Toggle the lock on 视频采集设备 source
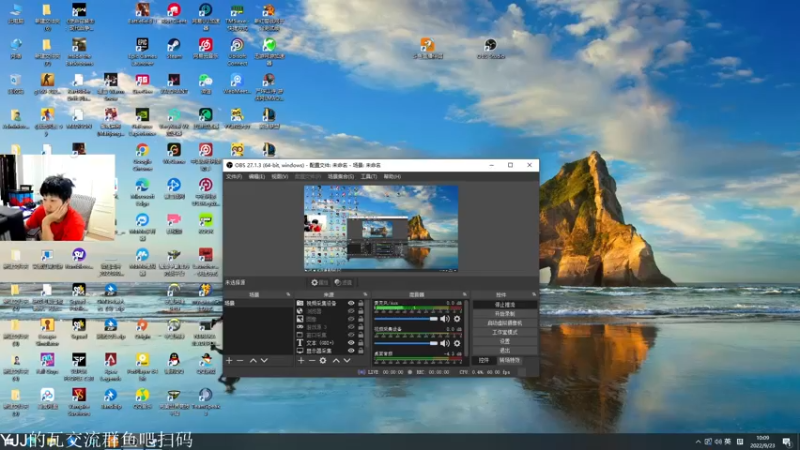 click(x=361, y=303)
